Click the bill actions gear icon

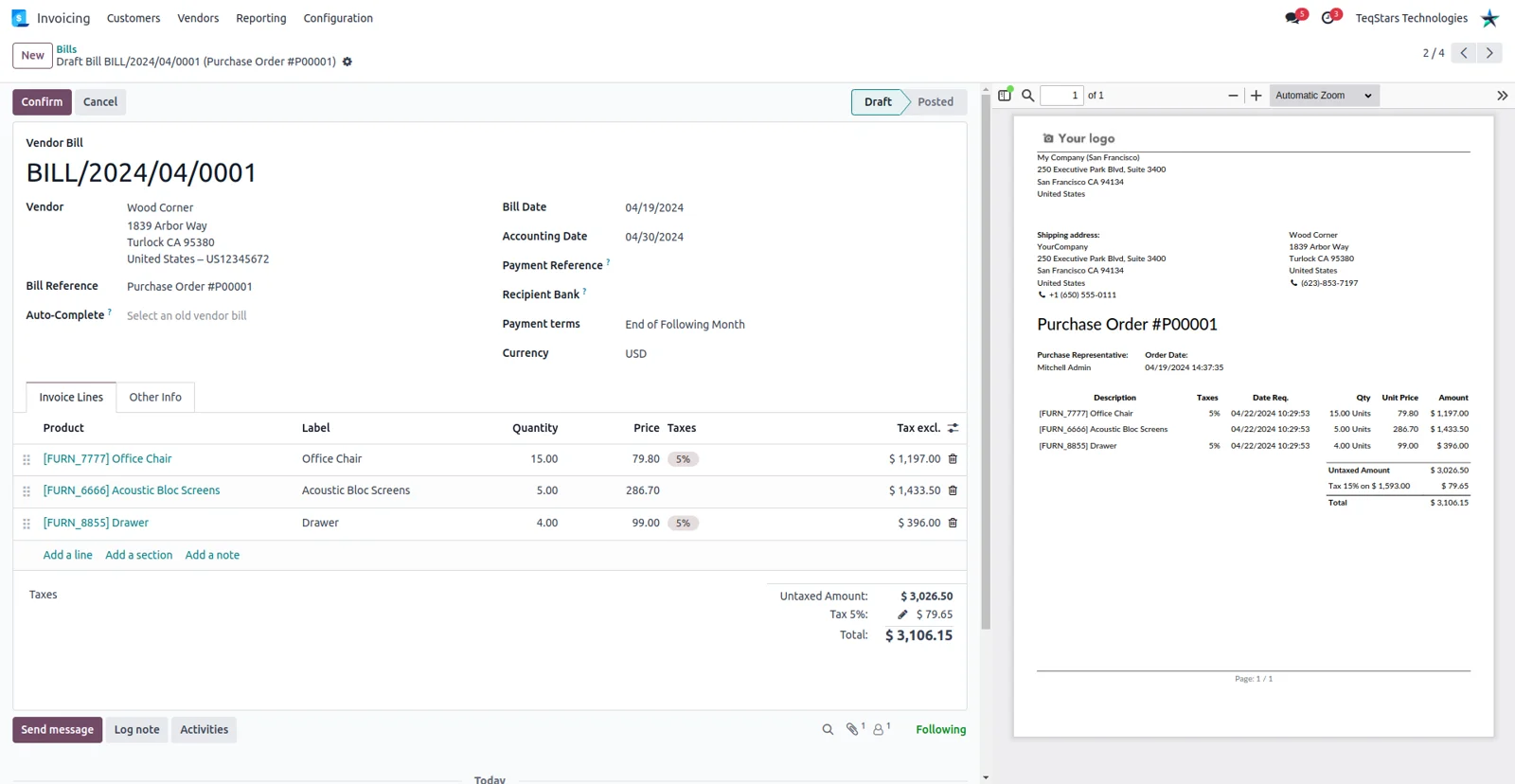(348, 62)
